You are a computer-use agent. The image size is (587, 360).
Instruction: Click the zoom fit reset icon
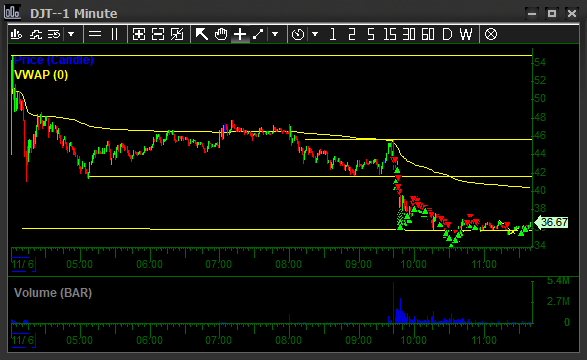click(x=177, y=34)
